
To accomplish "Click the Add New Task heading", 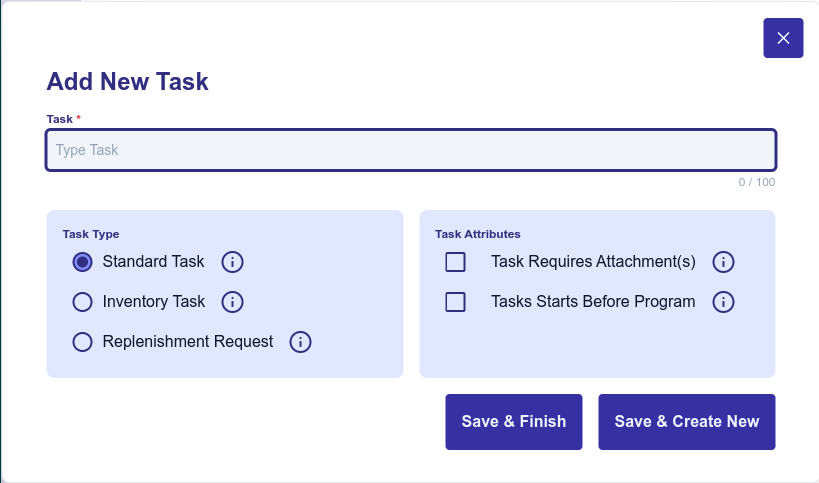I will (127, 82).
